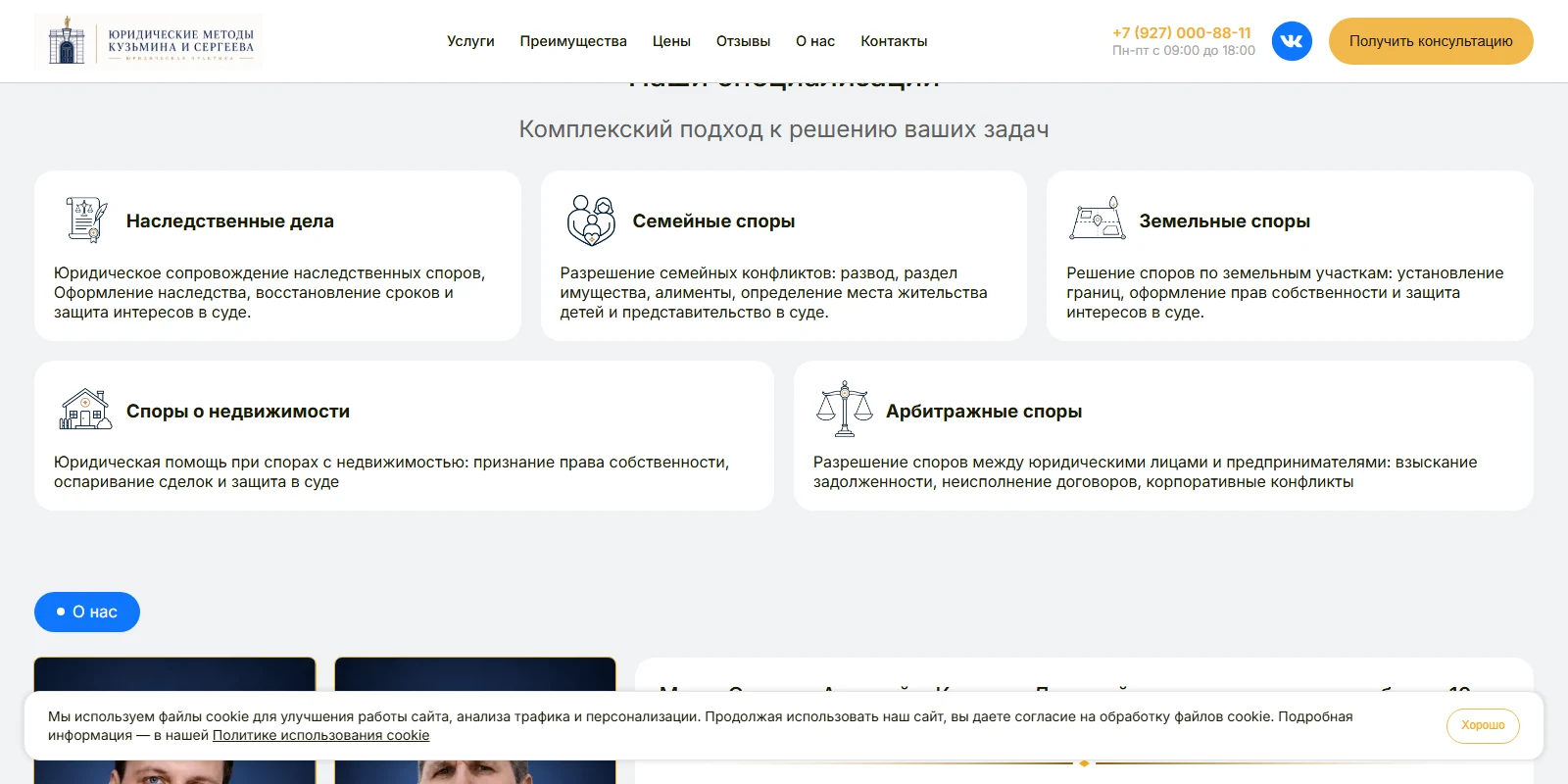Click the arbitration disputes description text

[1145, 471]
